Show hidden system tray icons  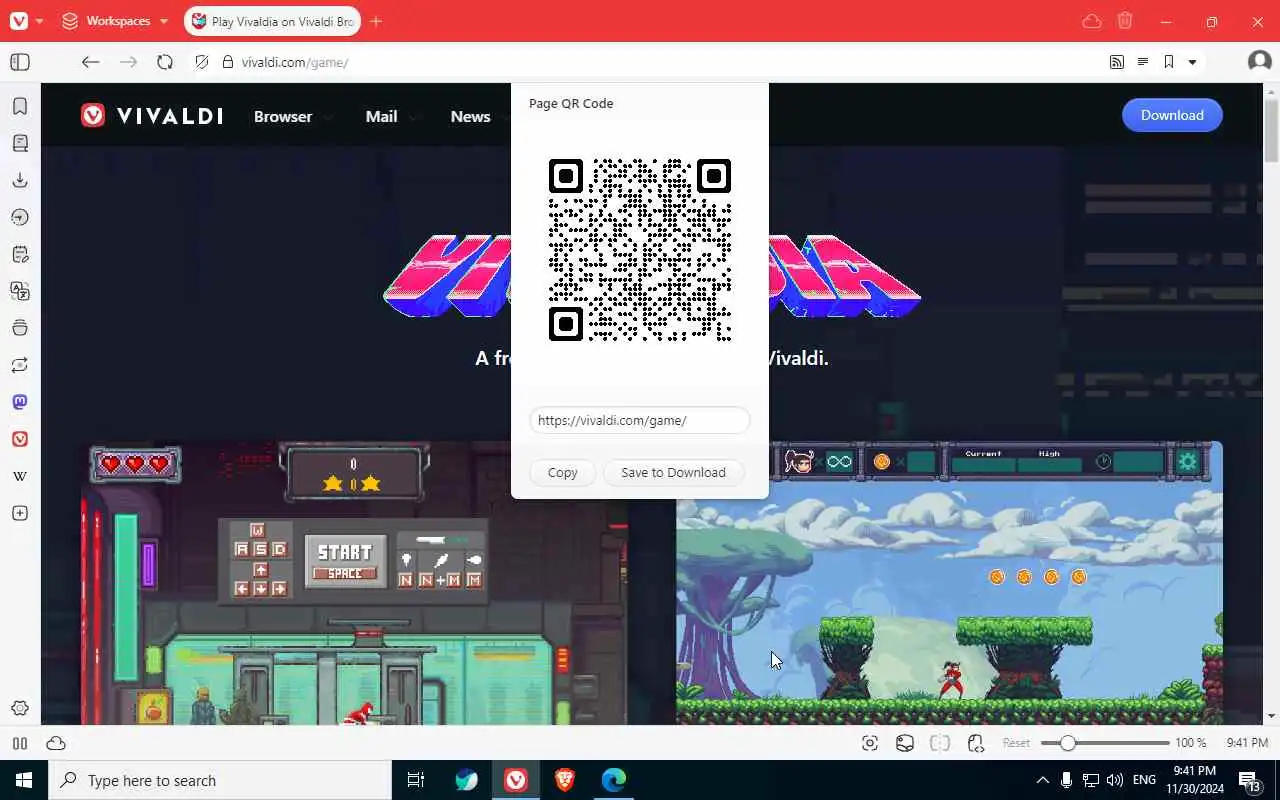1042,780
